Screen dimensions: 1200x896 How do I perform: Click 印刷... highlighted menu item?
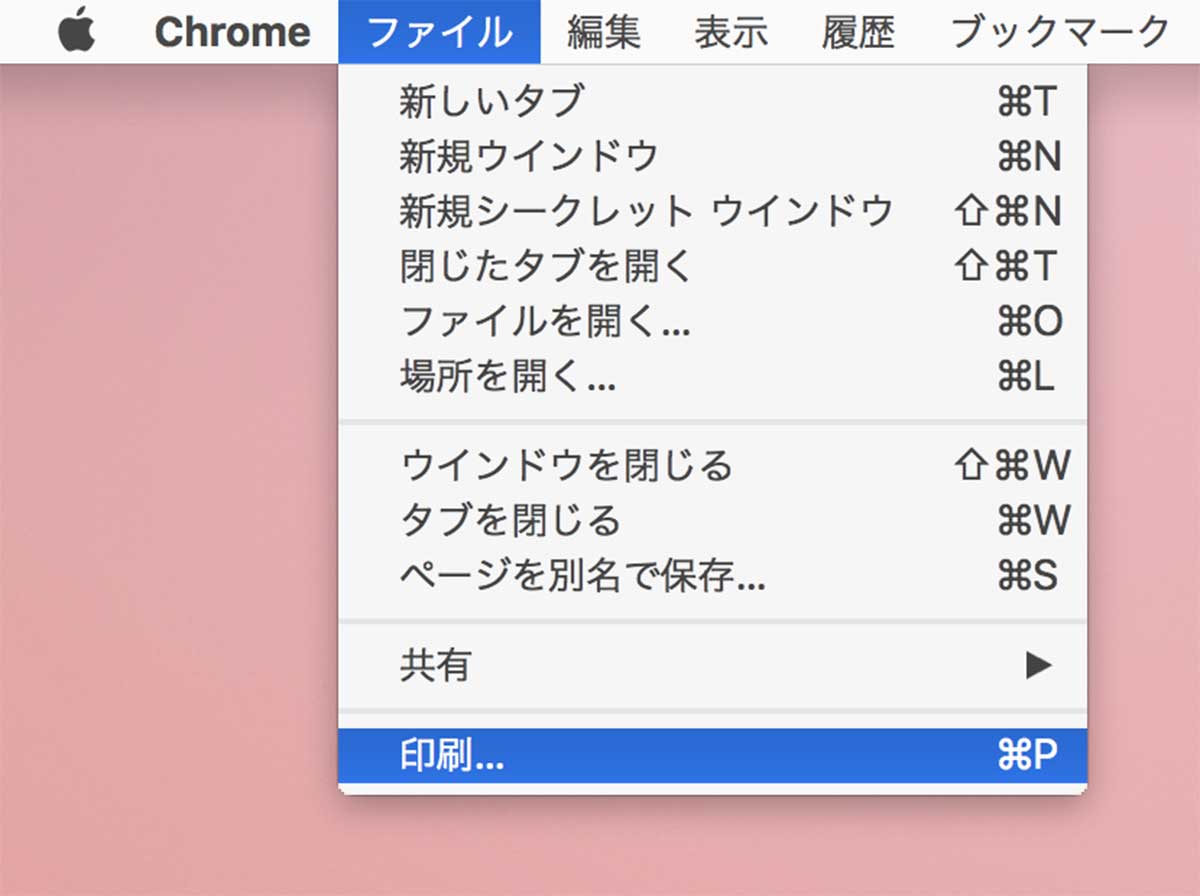[713, 756]
